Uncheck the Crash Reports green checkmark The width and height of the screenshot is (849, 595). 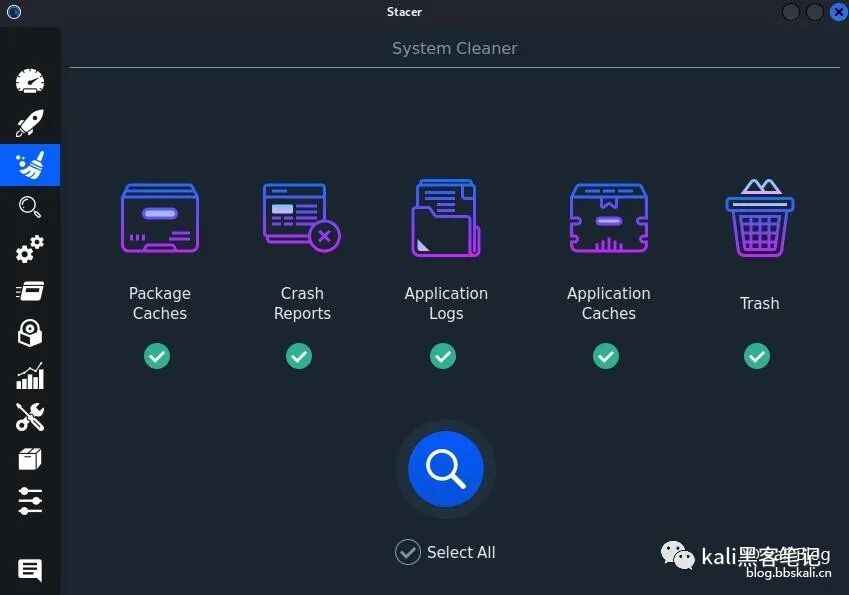[299, 356]
